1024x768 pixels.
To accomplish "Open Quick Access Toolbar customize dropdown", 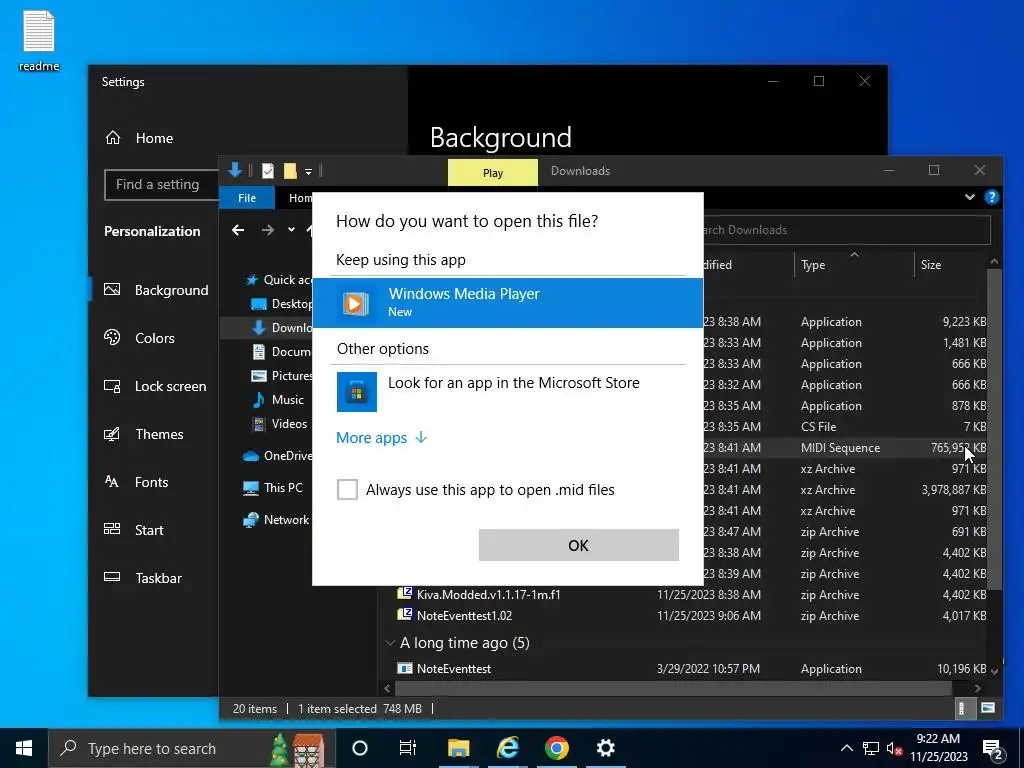I will click(x=308, y=171).
